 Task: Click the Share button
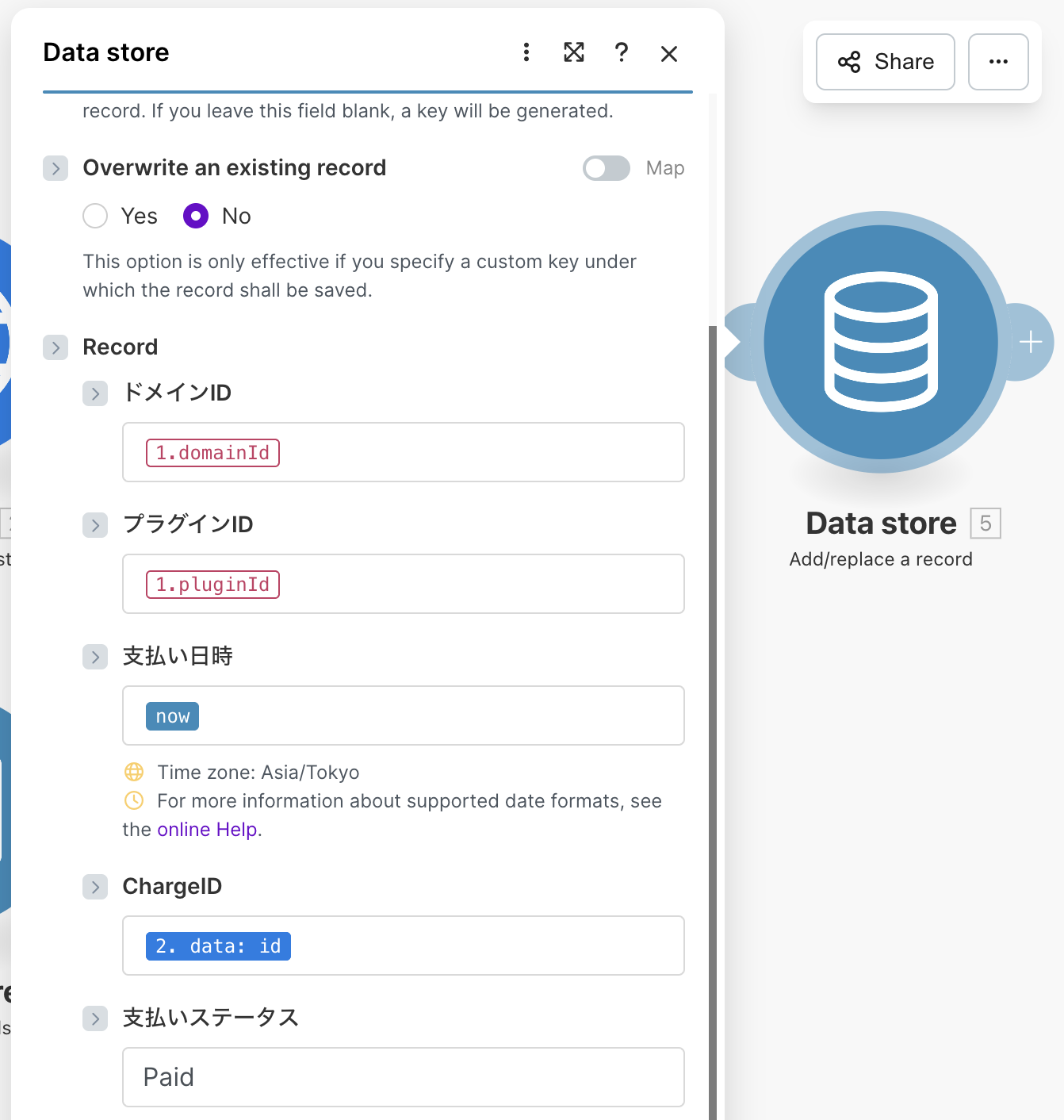pos(886,62)
